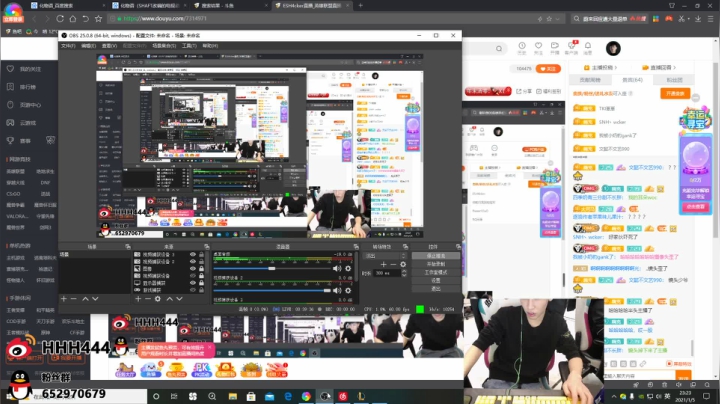Open OBS View menu

[109, 46]
